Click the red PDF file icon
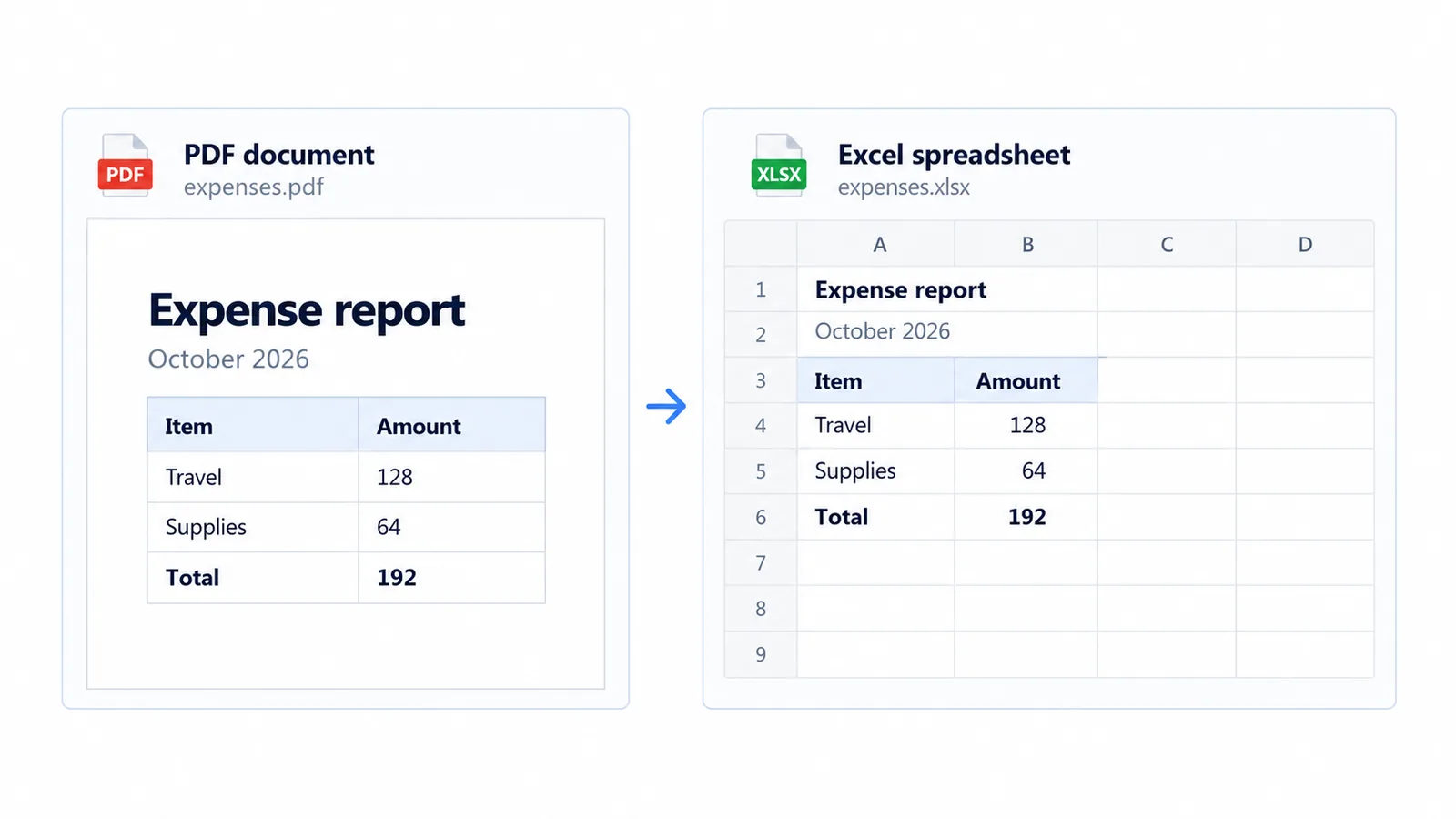 pos(126,166)
